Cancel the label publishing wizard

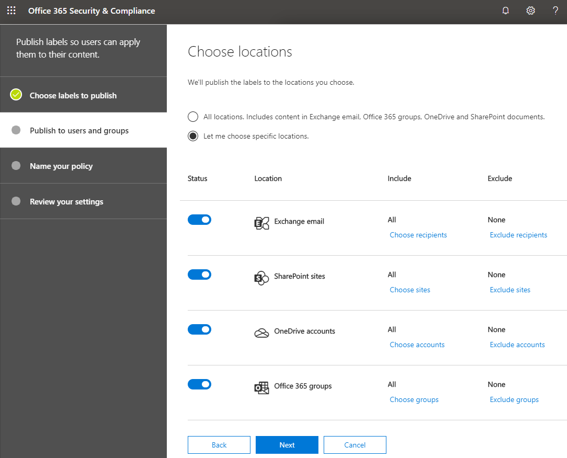point(355,445)
